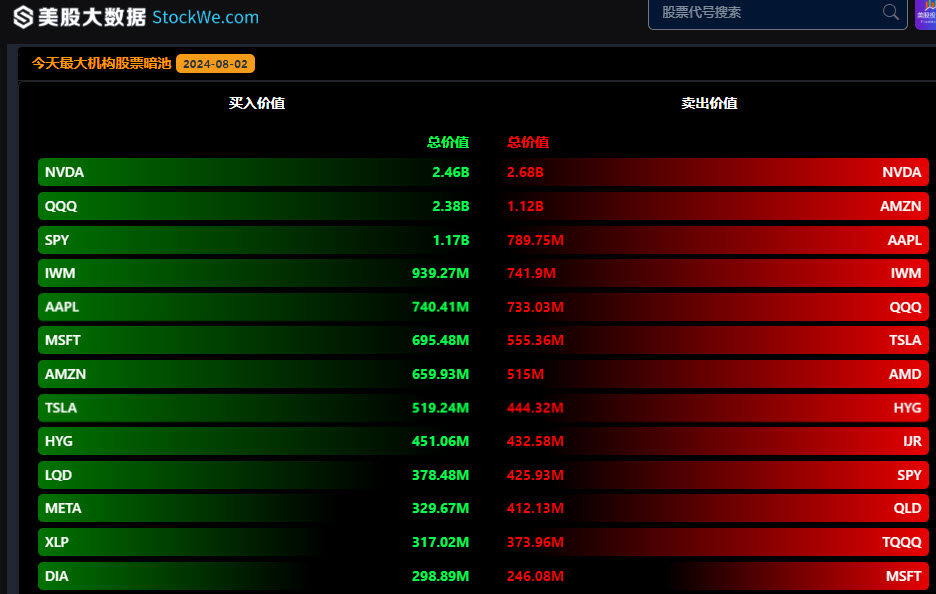The image size is (936, 594).
Task: Click the 298.89M buy value
Action: coord(441,576)
